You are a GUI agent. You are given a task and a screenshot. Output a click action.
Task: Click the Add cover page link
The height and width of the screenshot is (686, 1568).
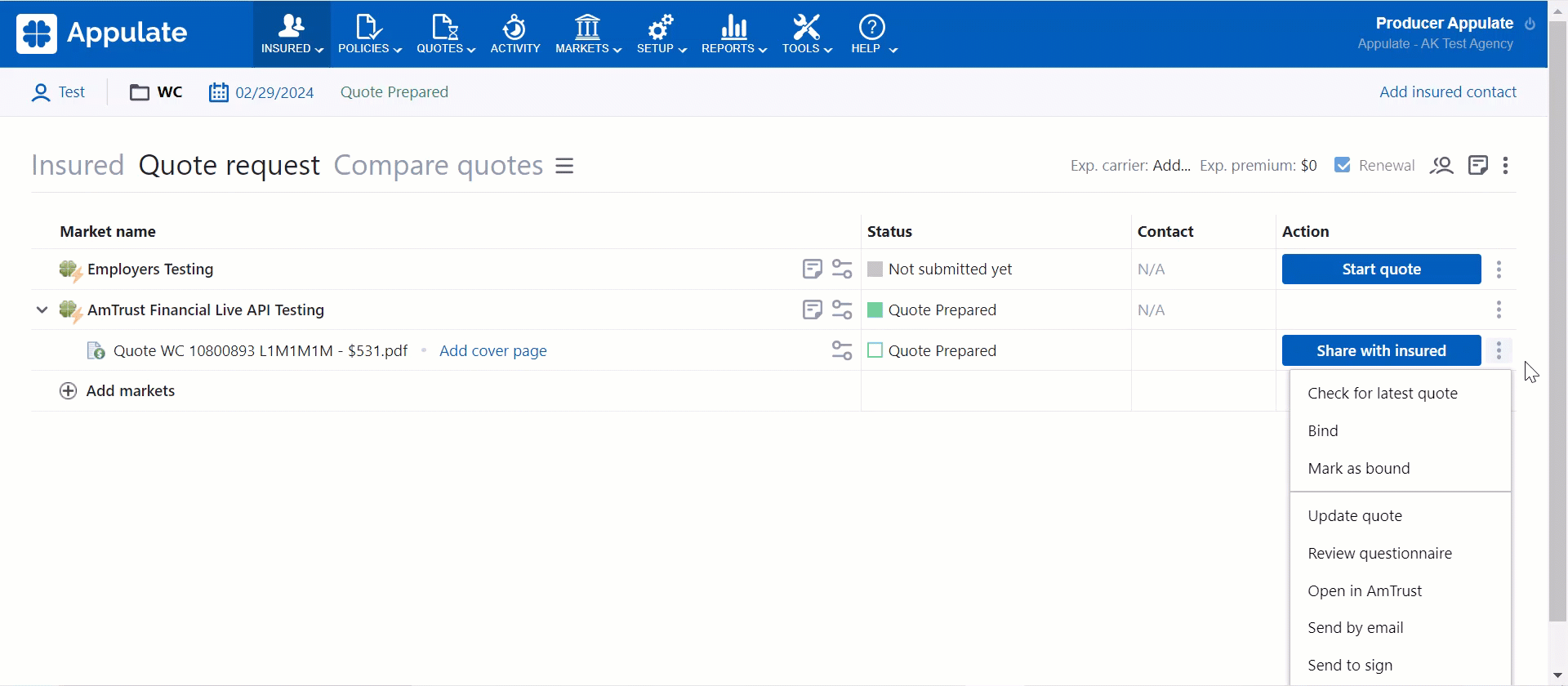(492, 350)
